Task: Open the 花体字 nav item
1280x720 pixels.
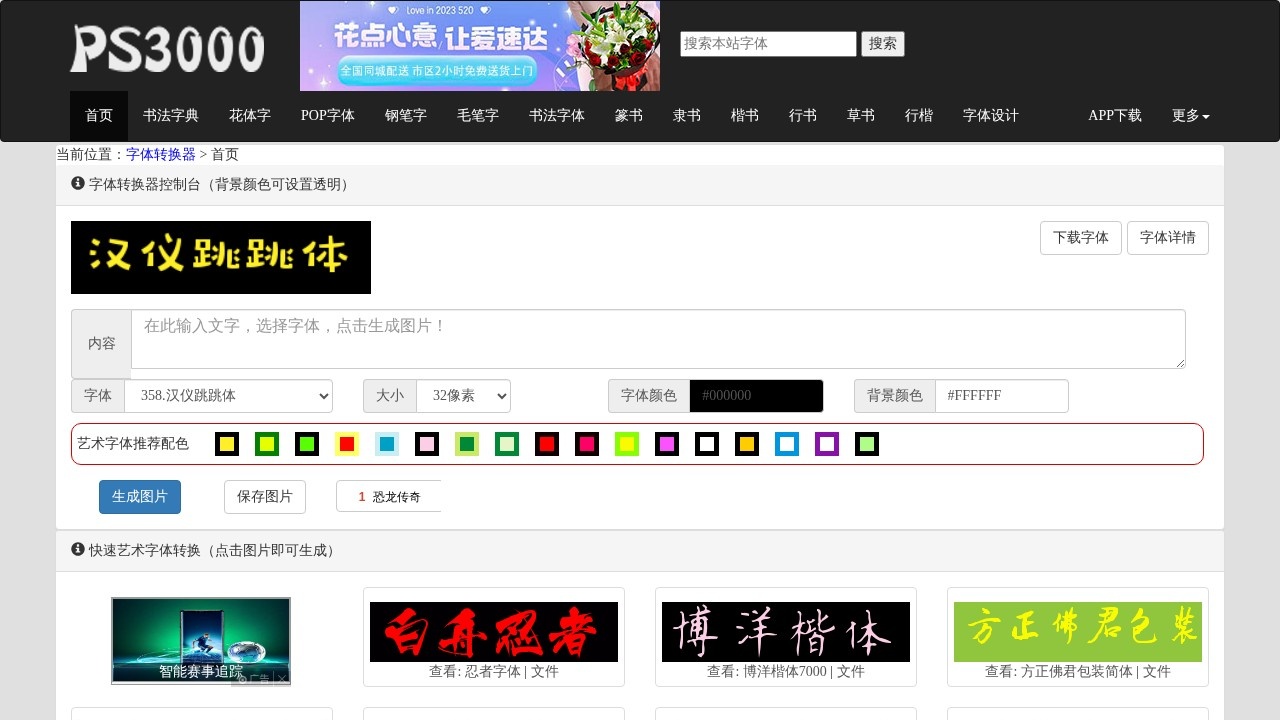Action: [250, 116]
